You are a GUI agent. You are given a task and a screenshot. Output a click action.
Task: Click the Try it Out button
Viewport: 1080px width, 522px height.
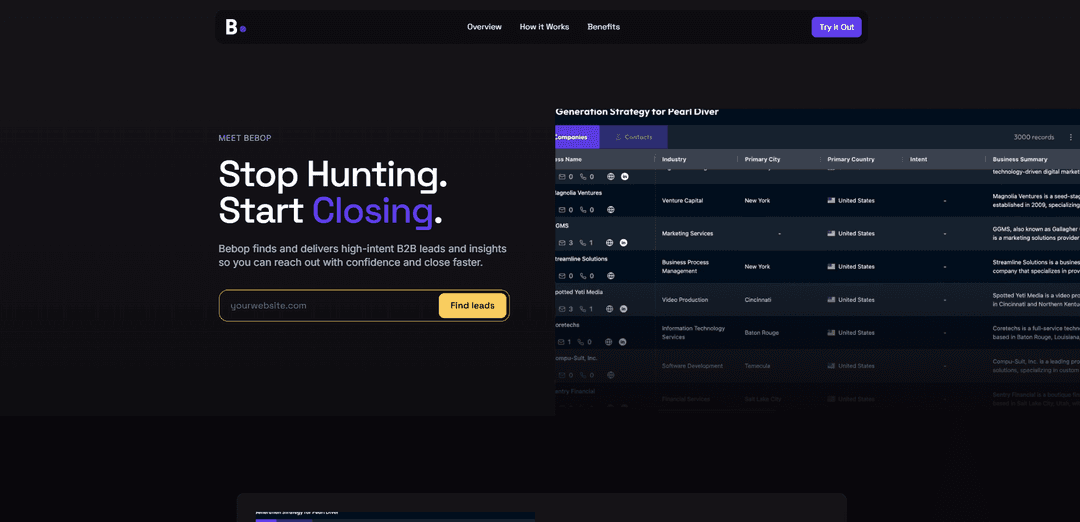click(836, 27)
